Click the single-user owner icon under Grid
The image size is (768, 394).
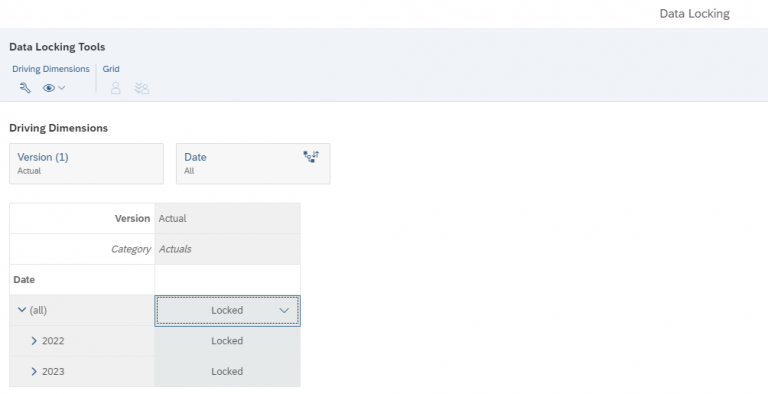pyautogui.click(x=116, y=88)
